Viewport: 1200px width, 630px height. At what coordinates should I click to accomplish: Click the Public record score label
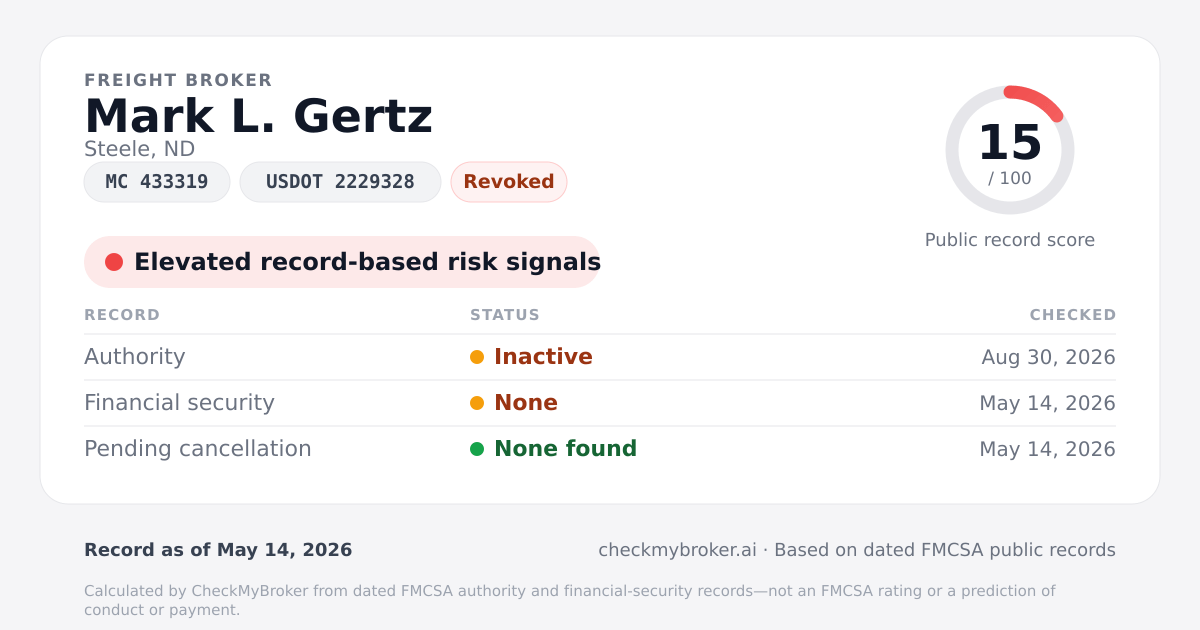click(1010, 240)
